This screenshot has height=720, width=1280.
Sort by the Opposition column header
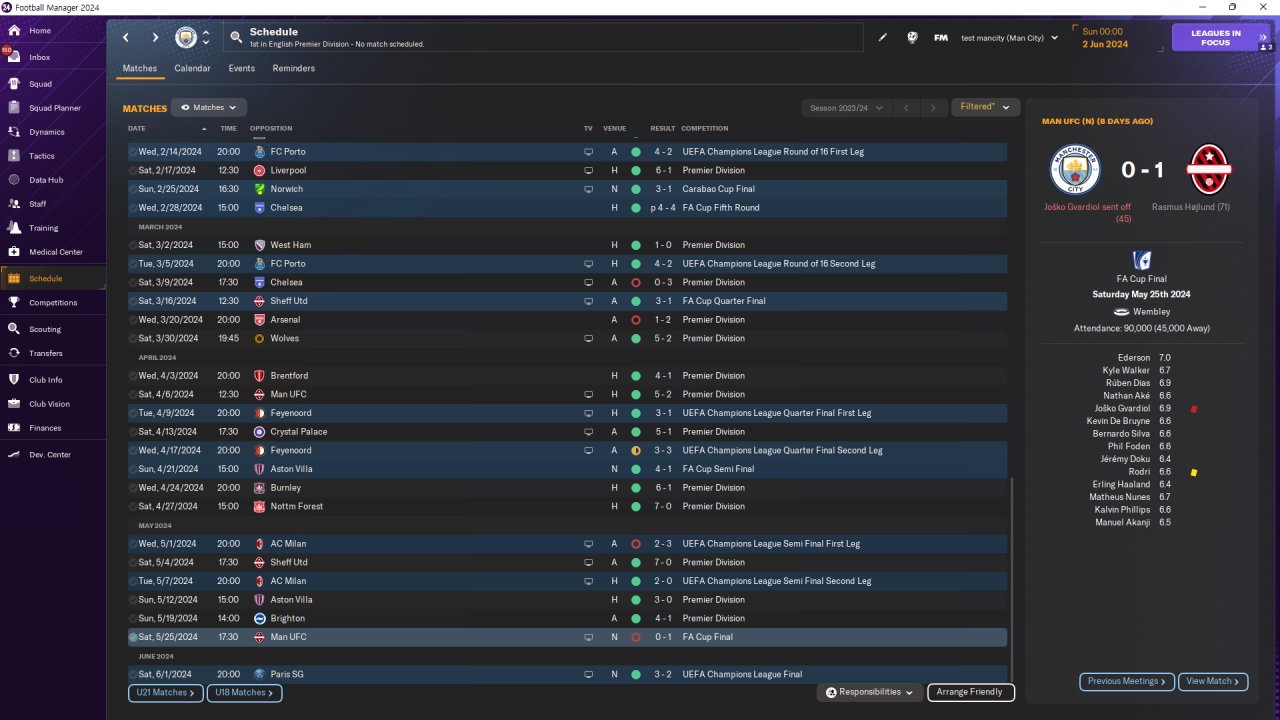(x=271, y=128)
